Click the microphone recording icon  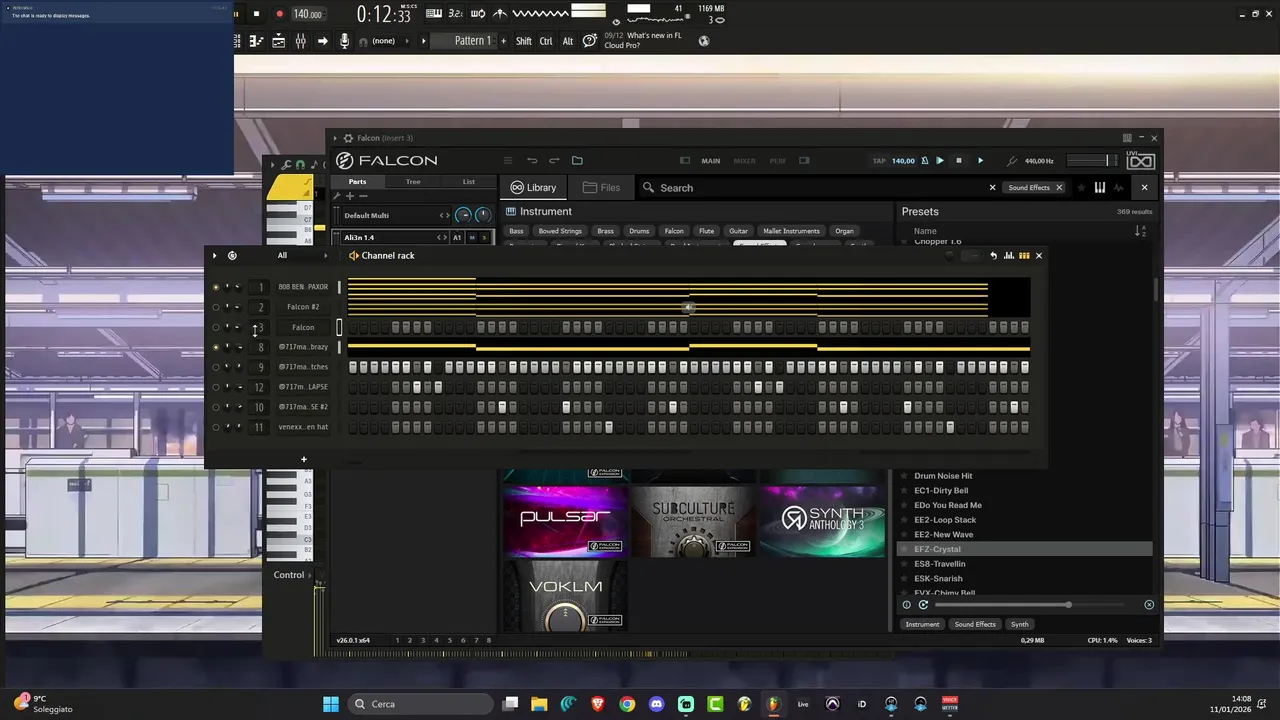[x=344, y=41]
